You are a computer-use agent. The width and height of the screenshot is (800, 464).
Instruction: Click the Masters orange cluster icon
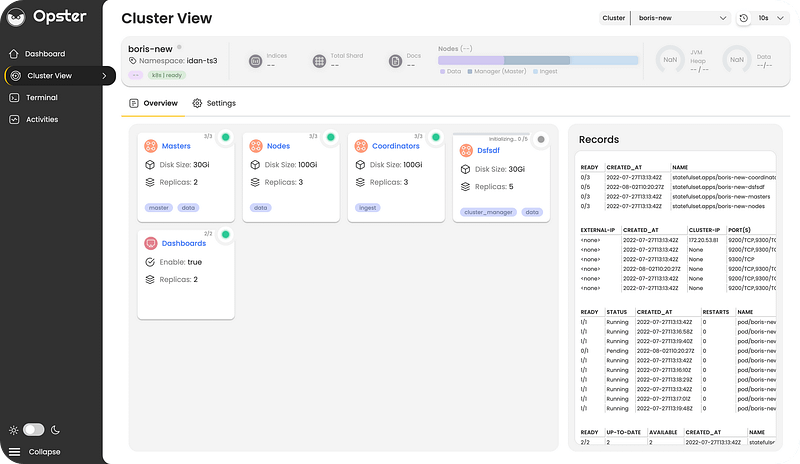click(151, 146)
